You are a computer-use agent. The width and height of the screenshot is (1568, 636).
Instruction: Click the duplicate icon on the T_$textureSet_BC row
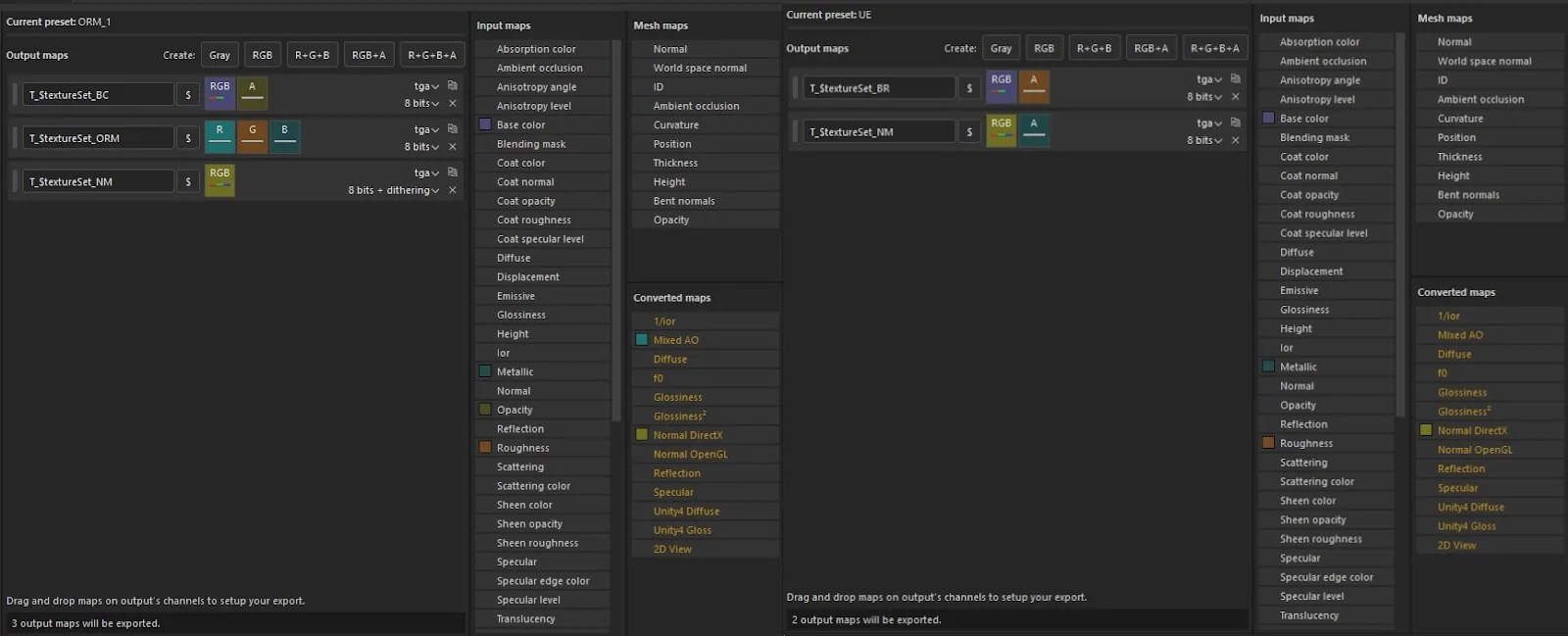(x=453, y=85)
